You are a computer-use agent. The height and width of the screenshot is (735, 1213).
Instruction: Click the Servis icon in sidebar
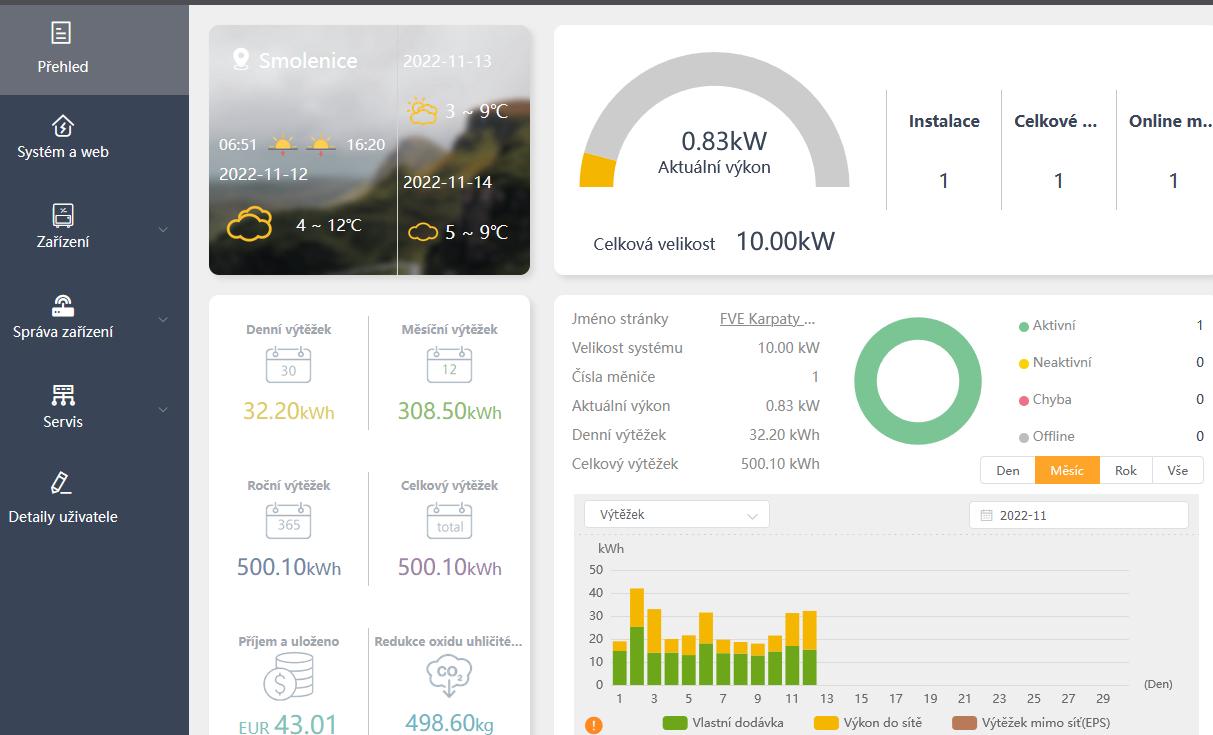62,395
